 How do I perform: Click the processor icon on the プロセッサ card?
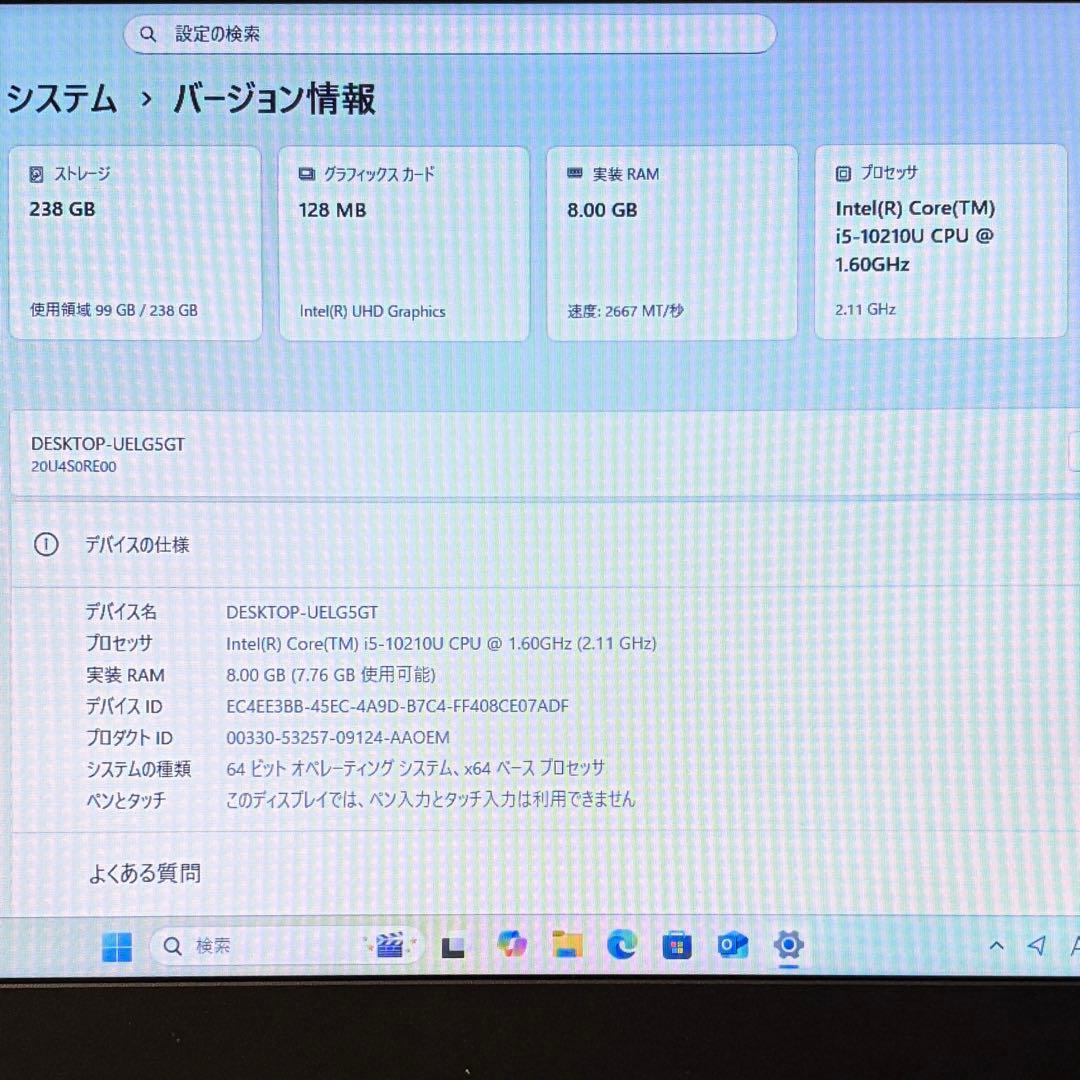[843, 172]
